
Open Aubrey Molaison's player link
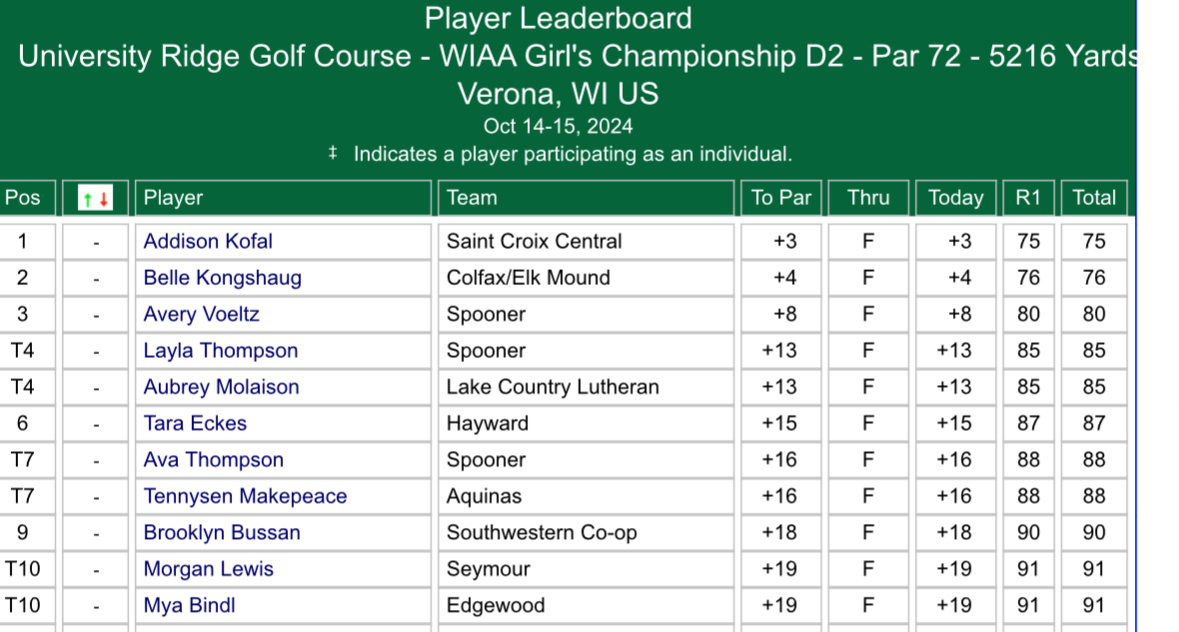221,387
